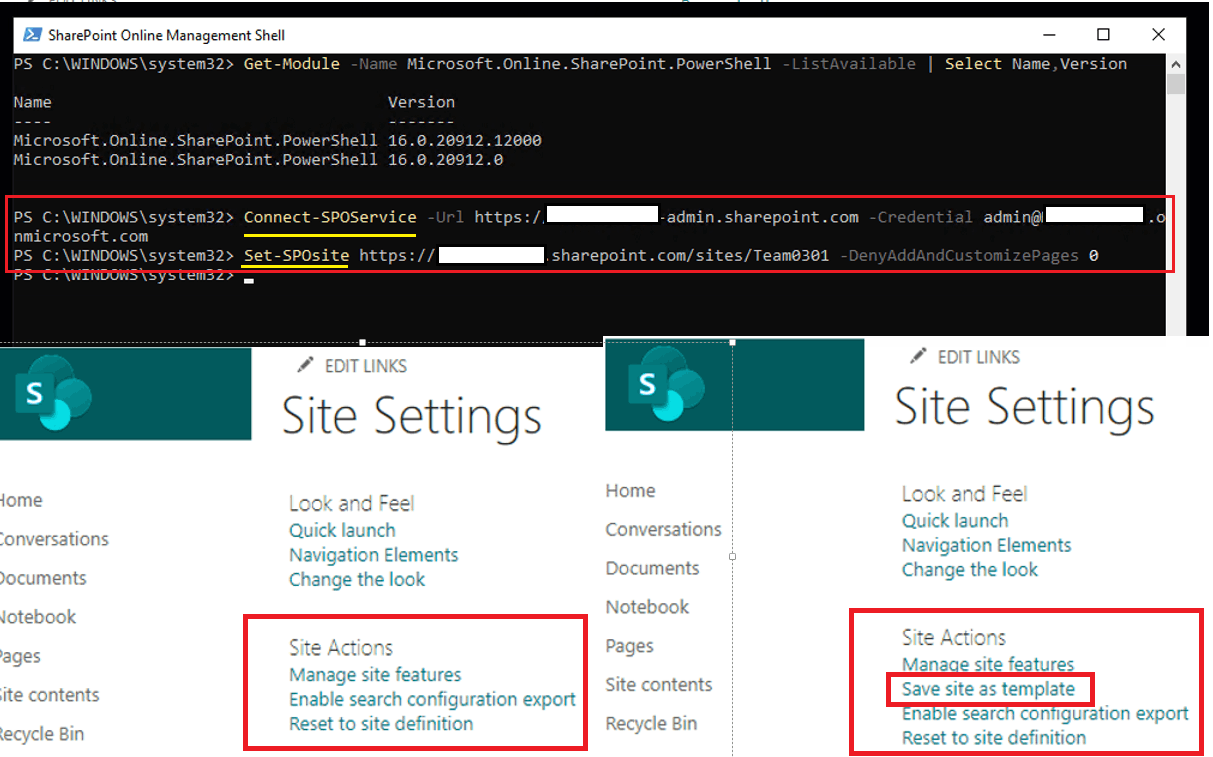This screenshot has height=757, width=1213.
Task: Click the -ListAvailable parameter in the shell
Action: [x=848, y=64]
